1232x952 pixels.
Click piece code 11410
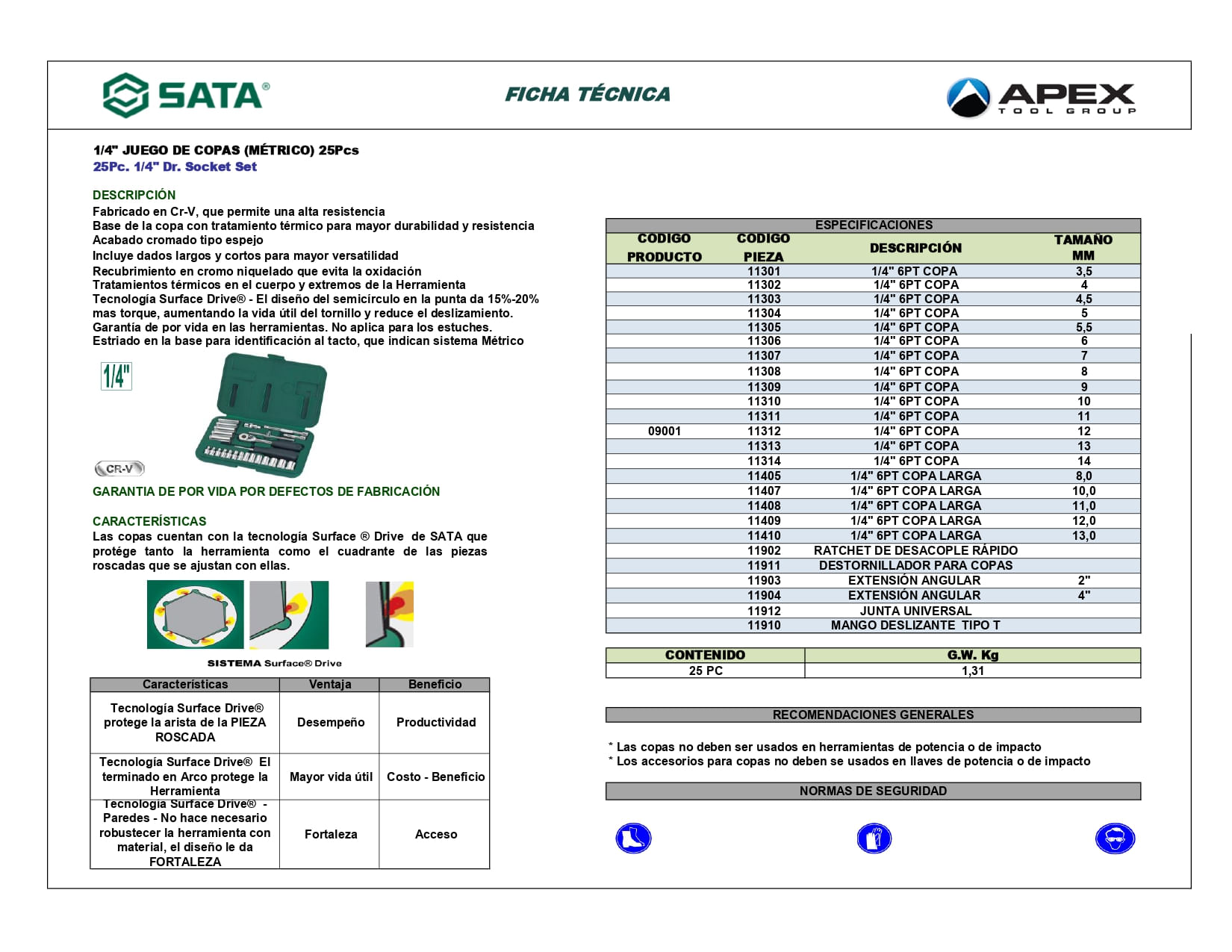point(764,535)
